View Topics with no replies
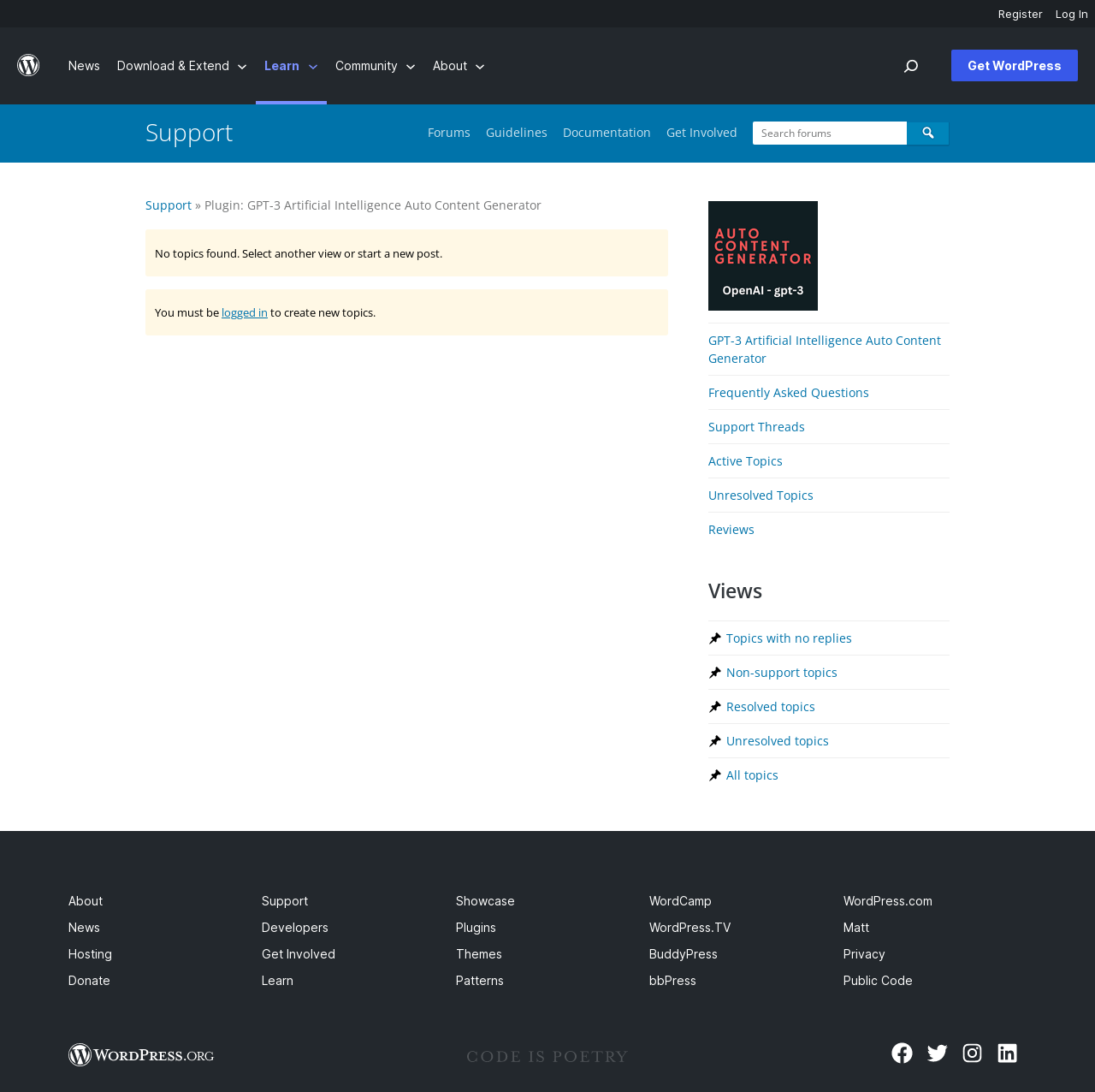The image size is (1095, 1092). coord(789,638)
